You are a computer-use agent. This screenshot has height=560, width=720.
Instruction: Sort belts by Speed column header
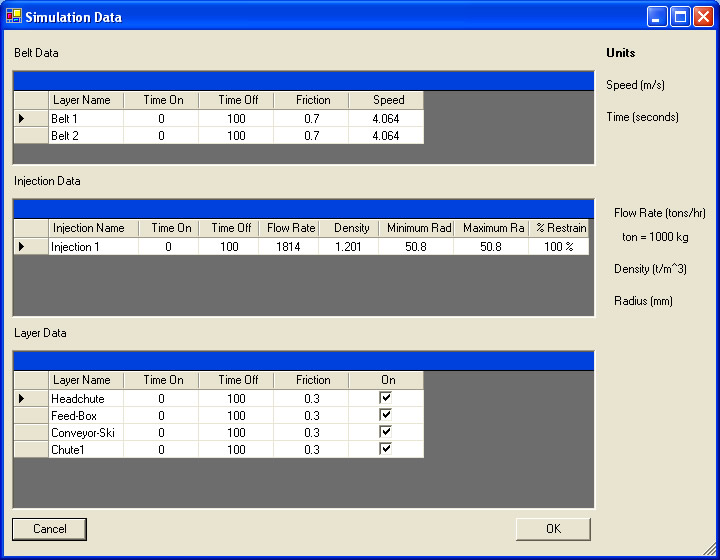tap(388, 100)
